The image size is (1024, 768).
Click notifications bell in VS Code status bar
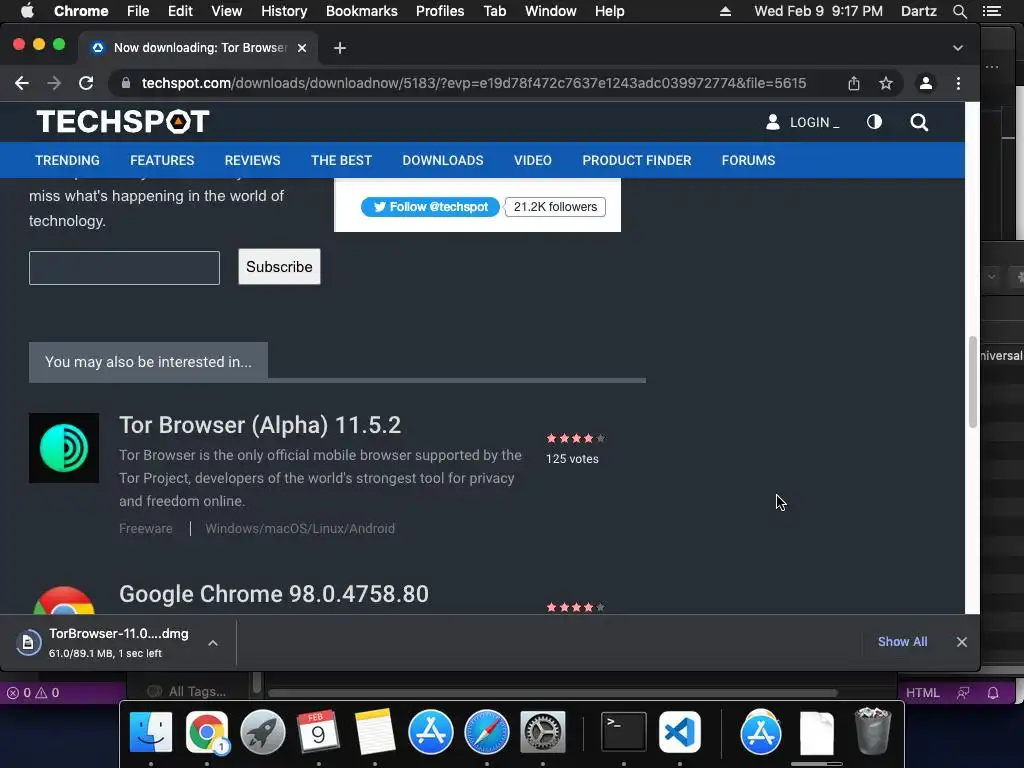(993, 693)
